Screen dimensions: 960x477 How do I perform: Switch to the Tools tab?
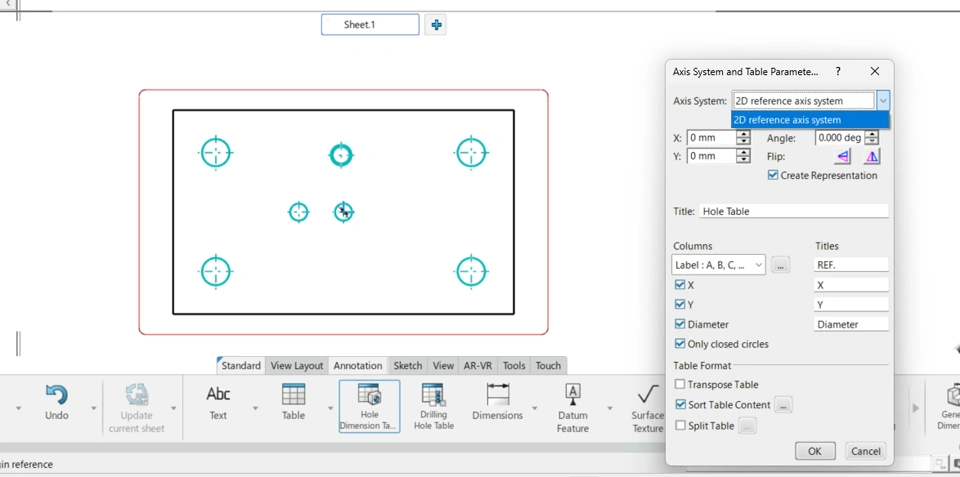(x=514, y=366)
